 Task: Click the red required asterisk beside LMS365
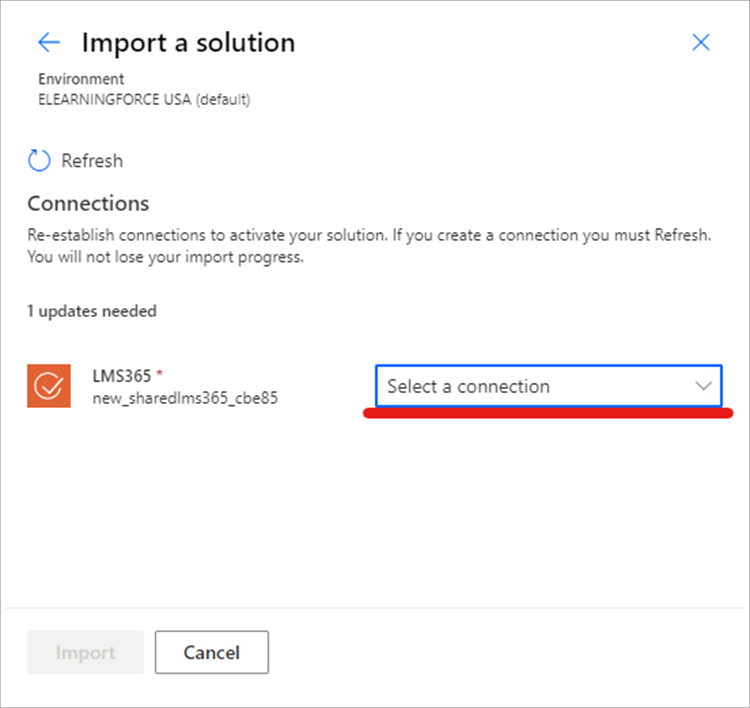[x=159, y=375]
